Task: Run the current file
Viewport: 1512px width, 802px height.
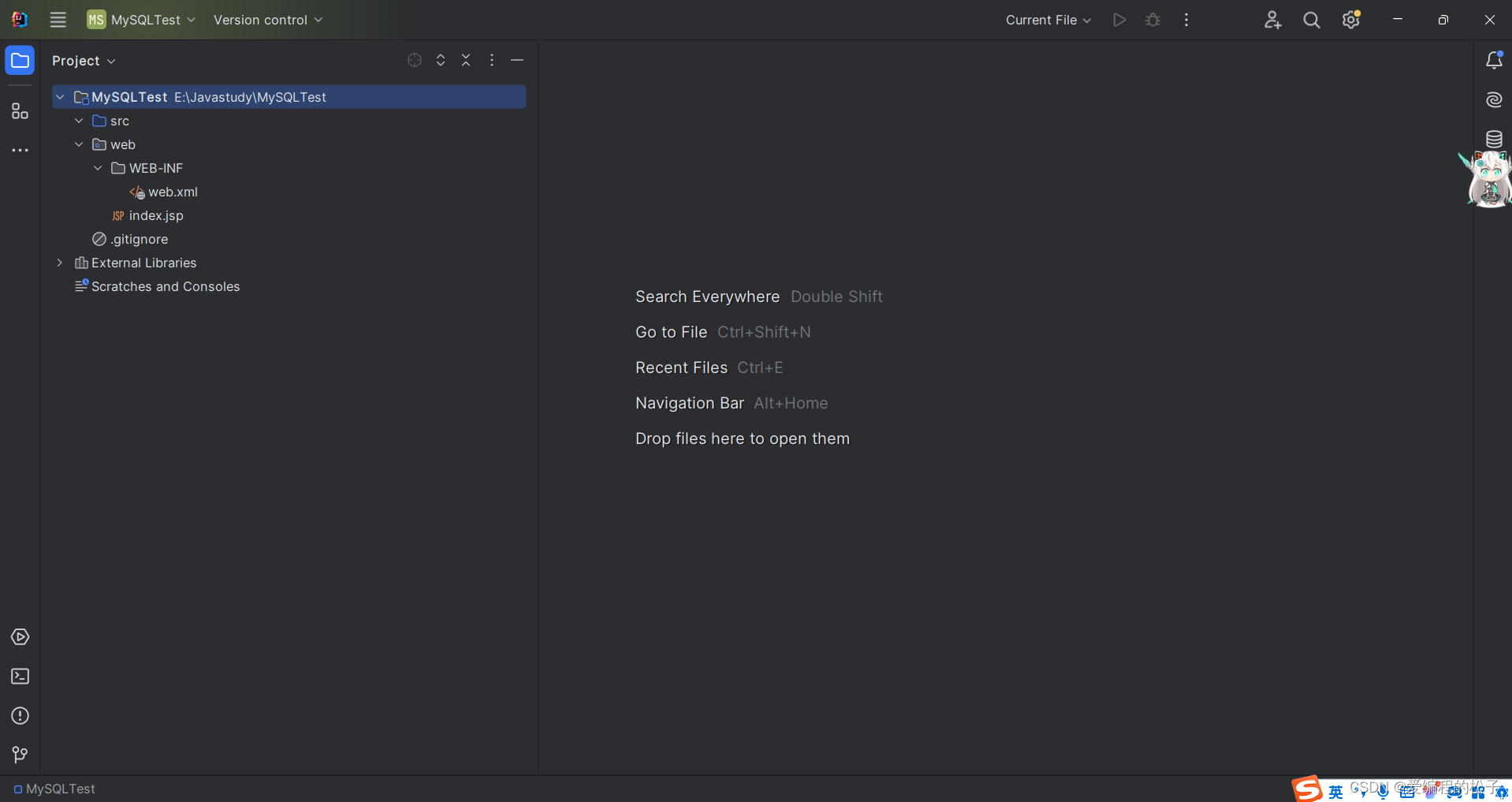Action: pos(1119,20)
